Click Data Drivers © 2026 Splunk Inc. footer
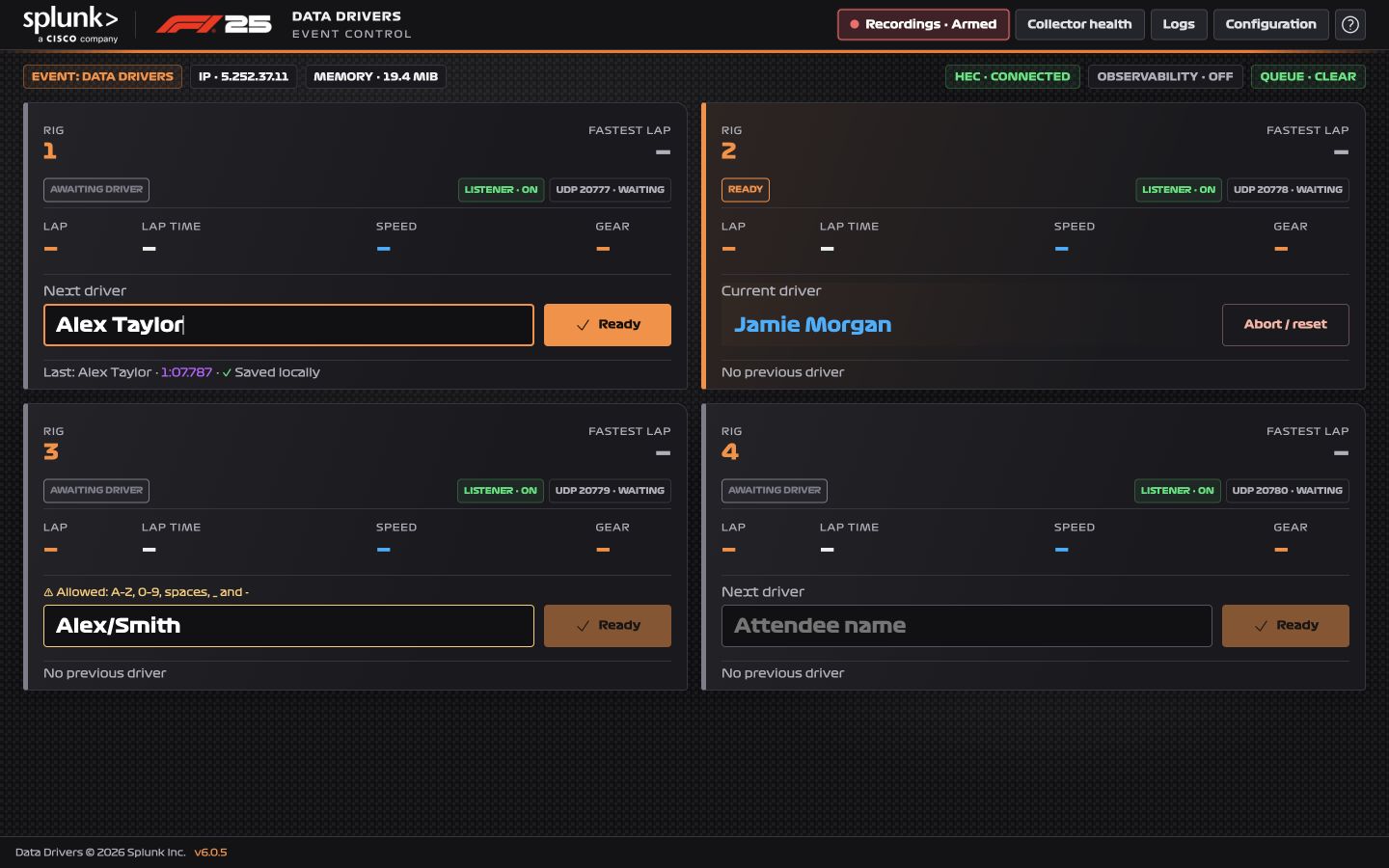This screenshot has width=1389, height=868. click(x=100, y=853)
